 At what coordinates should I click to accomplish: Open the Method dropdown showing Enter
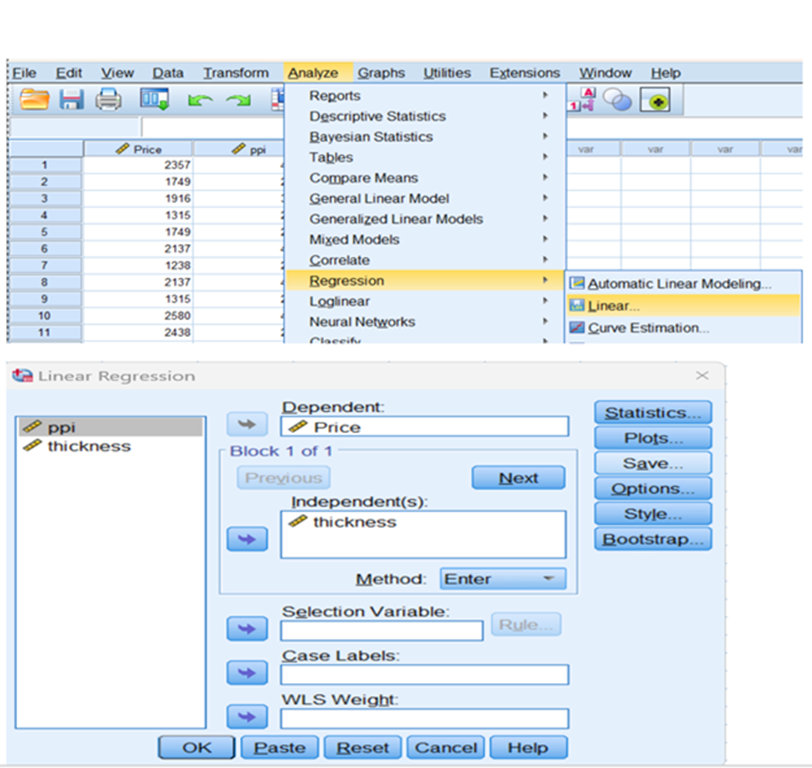pos(503,578)
